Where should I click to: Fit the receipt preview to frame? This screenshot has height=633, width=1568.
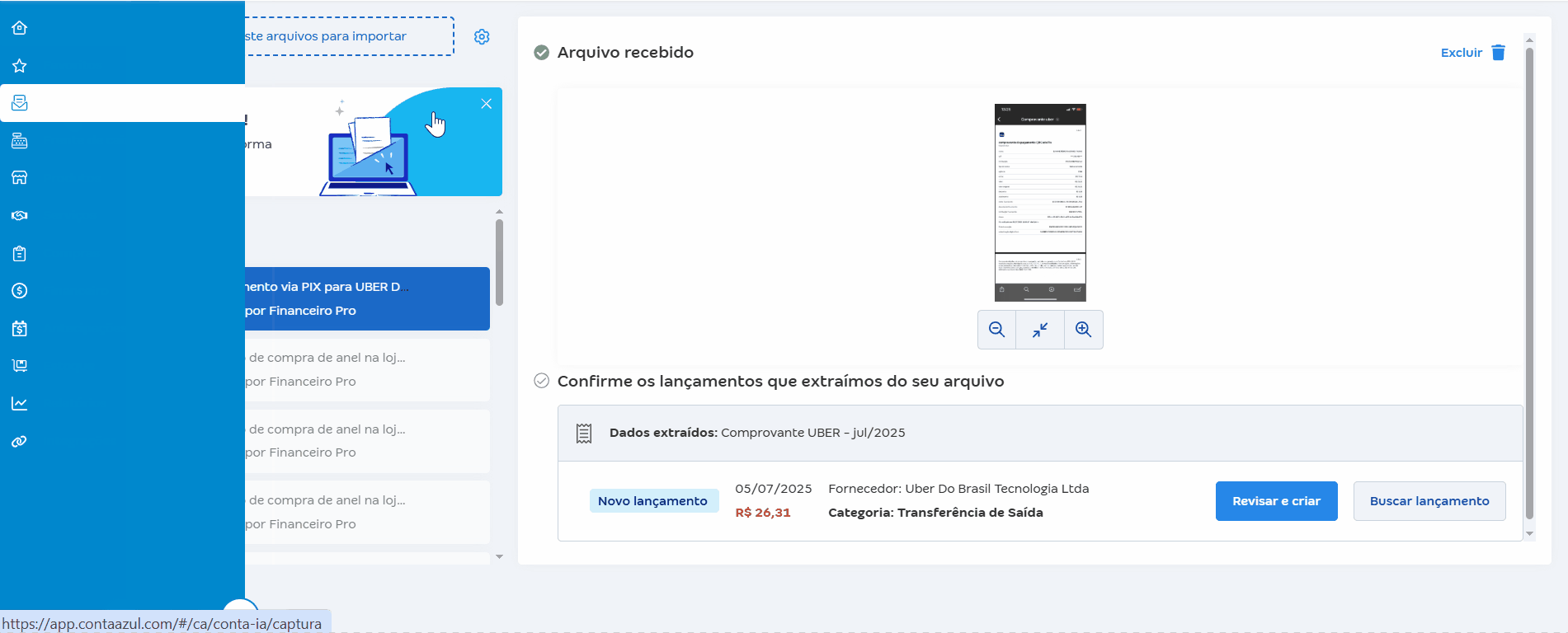[x=1040, y=330]
